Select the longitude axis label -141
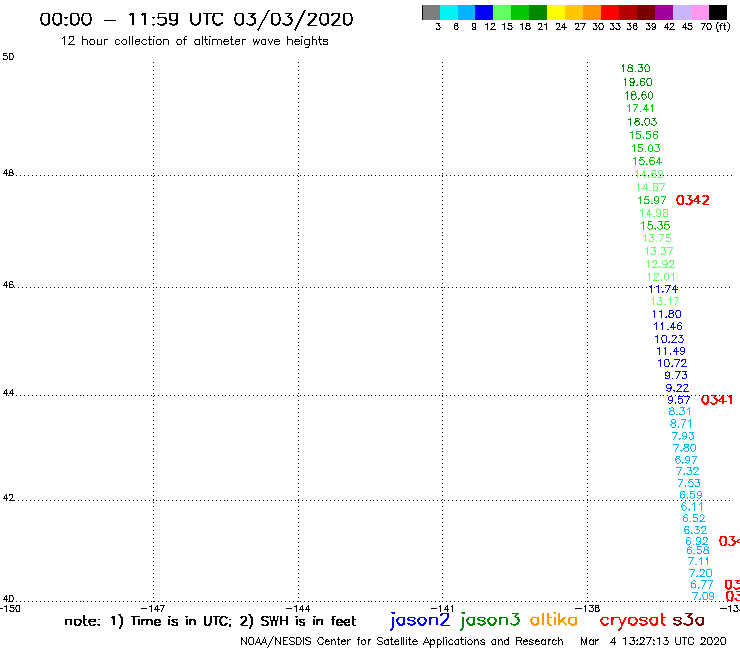 [442, 608]
